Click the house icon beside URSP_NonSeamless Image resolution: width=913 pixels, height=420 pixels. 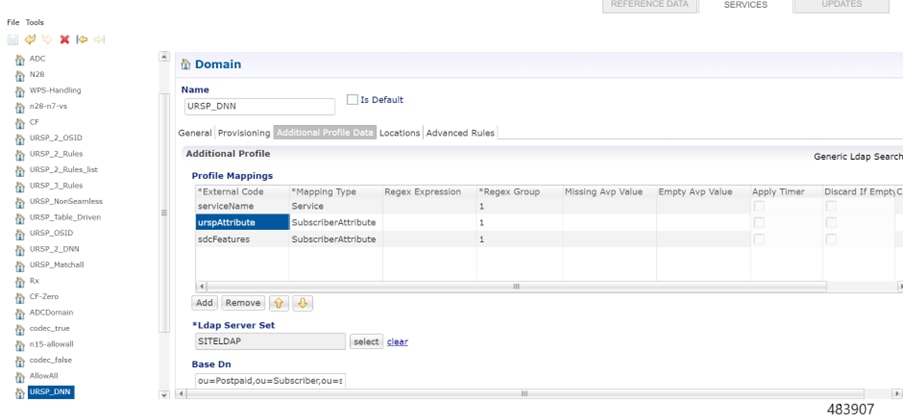click(20, 202)
